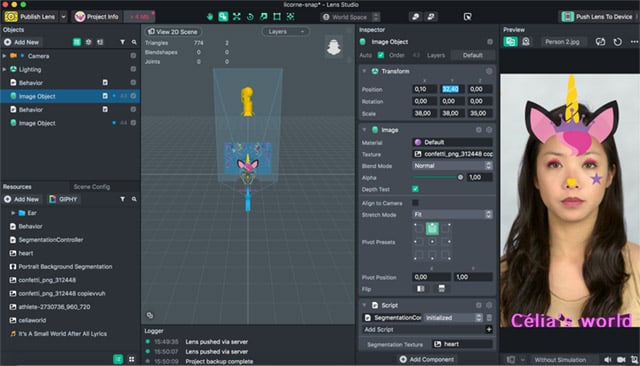Select confetti_png_312448 copievvuh resource
Image resolution: width=640 pixels, height=366 pixels.
[62, 293]
